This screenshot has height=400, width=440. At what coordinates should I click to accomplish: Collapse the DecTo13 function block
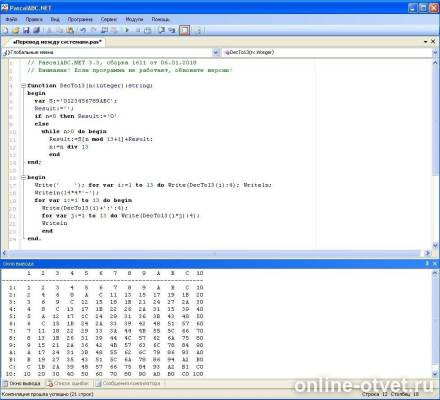click(x=23, y=86)
